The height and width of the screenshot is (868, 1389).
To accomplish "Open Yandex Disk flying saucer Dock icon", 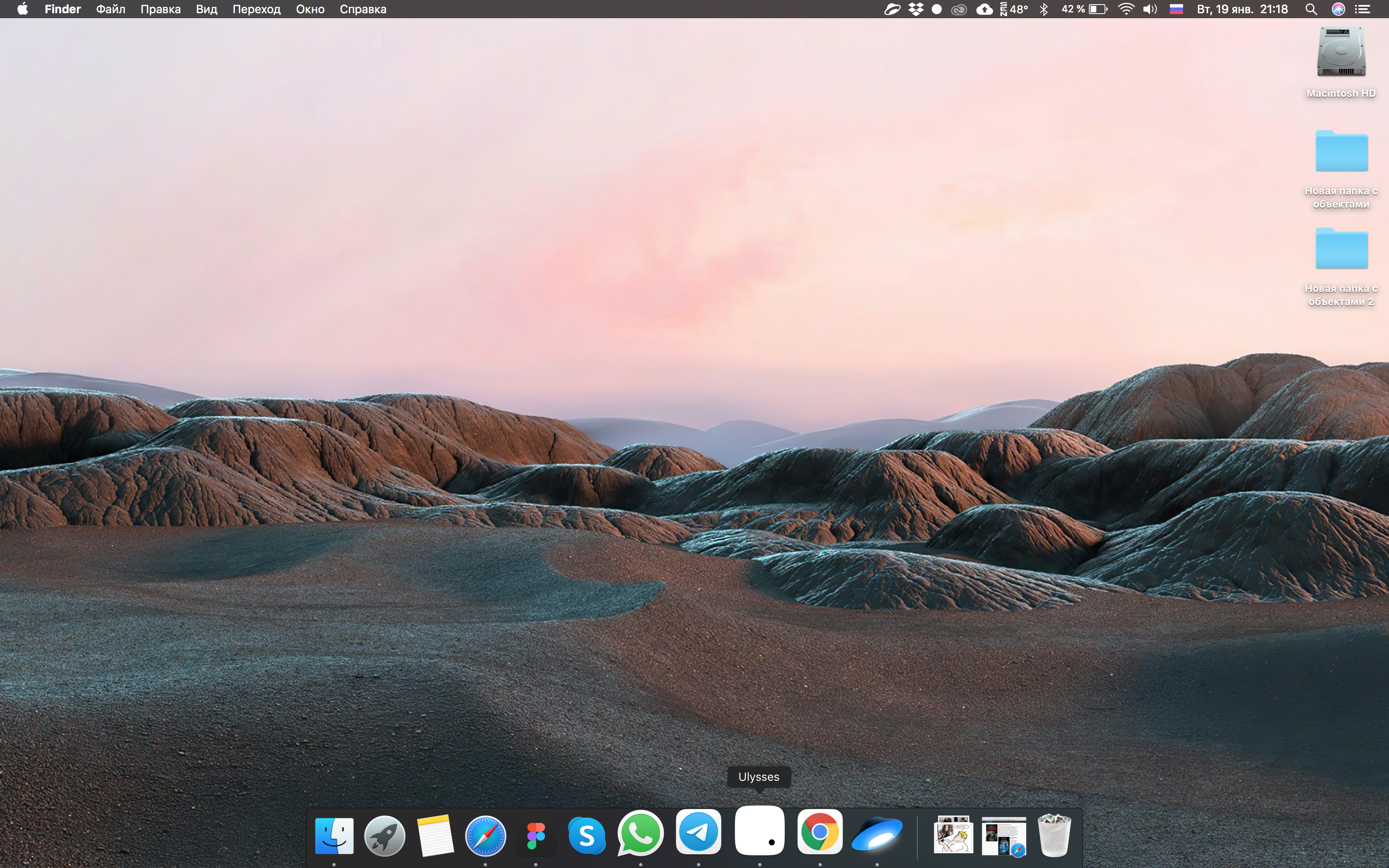I will tap(876, 835).
